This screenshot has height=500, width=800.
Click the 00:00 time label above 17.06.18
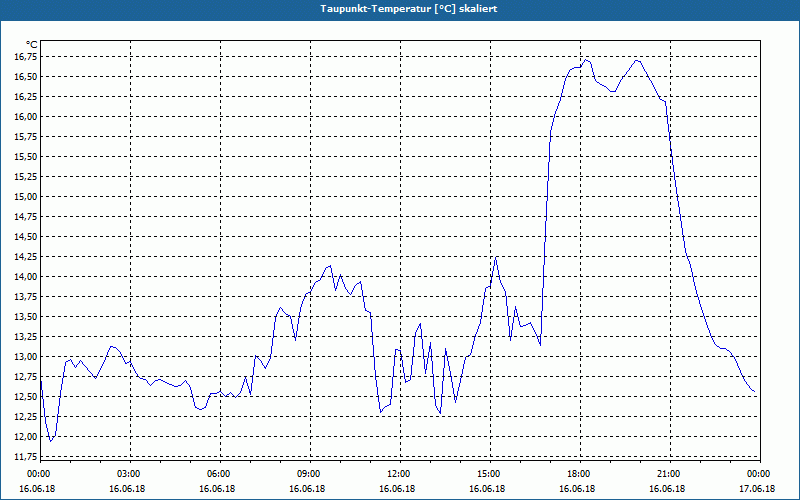point(758,474)
